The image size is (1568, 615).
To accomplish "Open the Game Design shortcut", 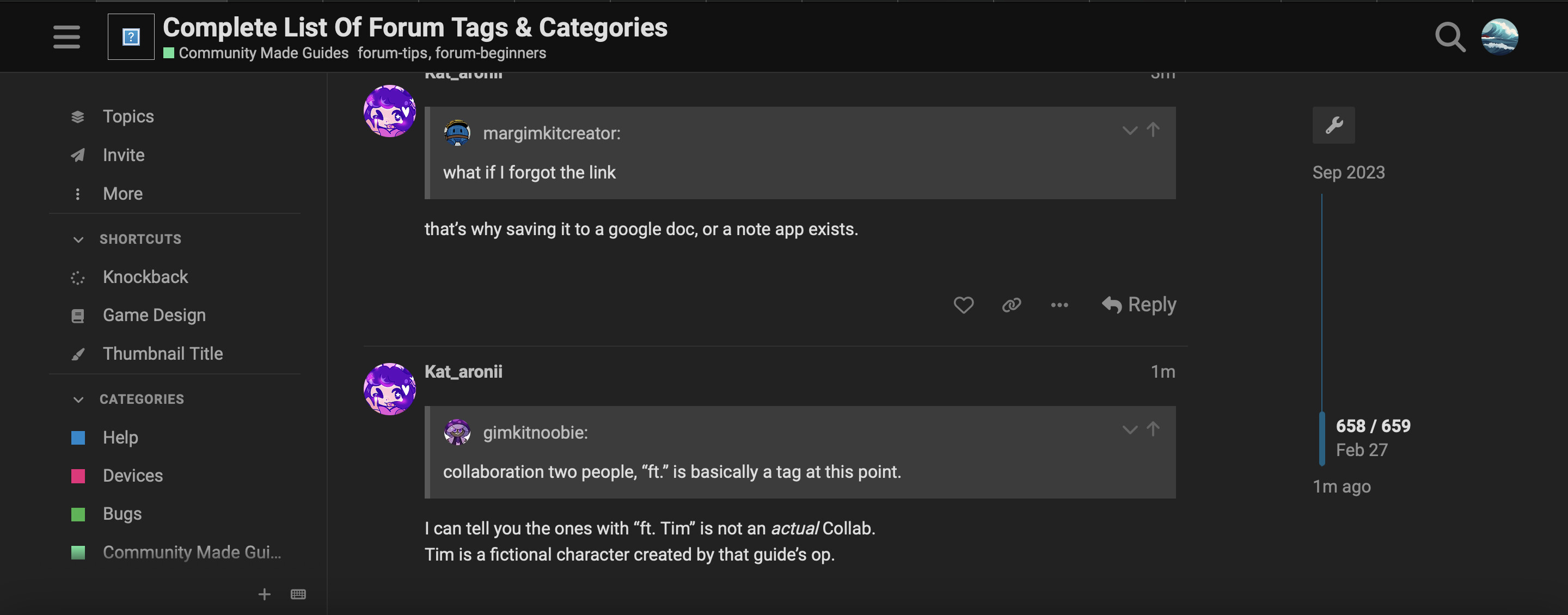I will coord(155,315).
